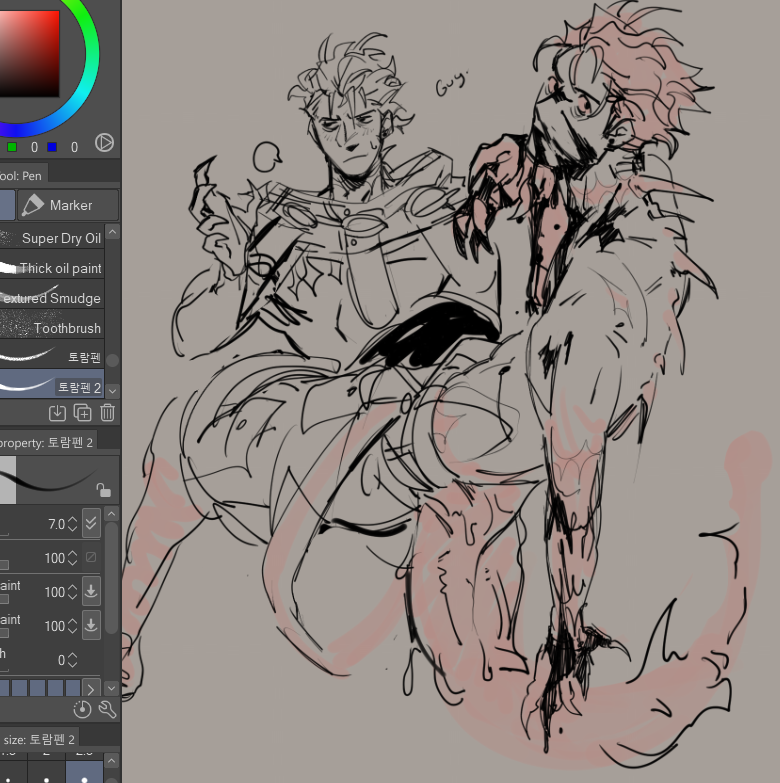Click the green channel value 0
Viewport: 780px width, 783px height.
point(34,147)
